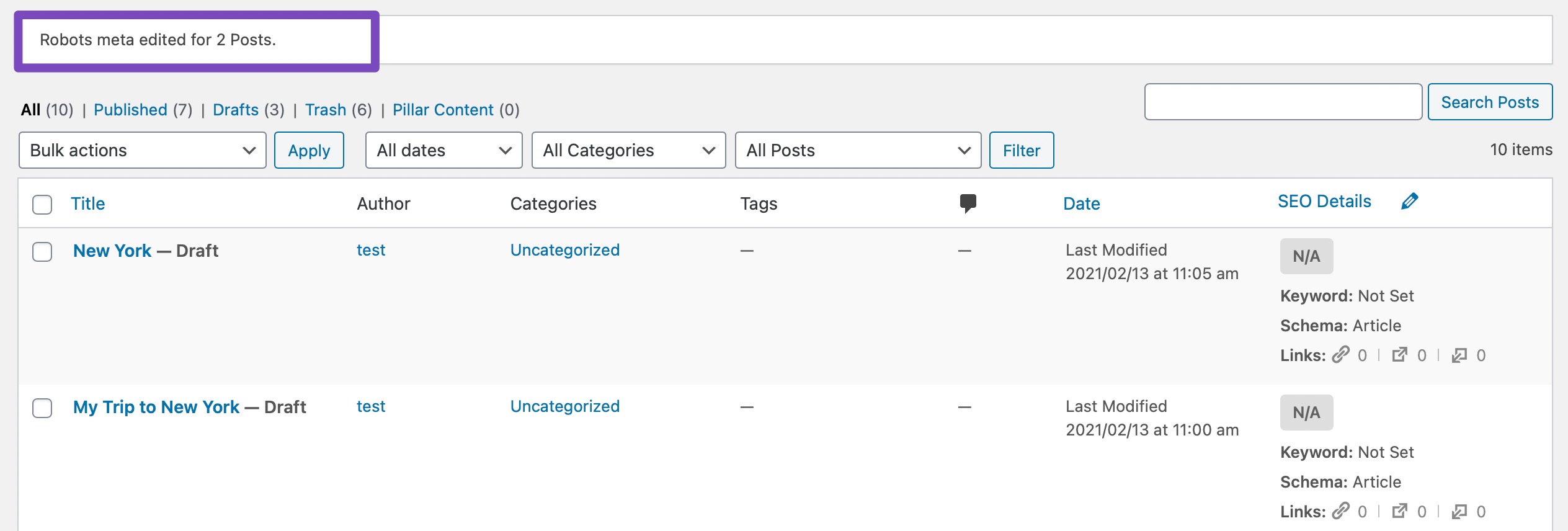Open the All Categories dropdown
Screen dimensions: 1568x531
tap(628, 150)
